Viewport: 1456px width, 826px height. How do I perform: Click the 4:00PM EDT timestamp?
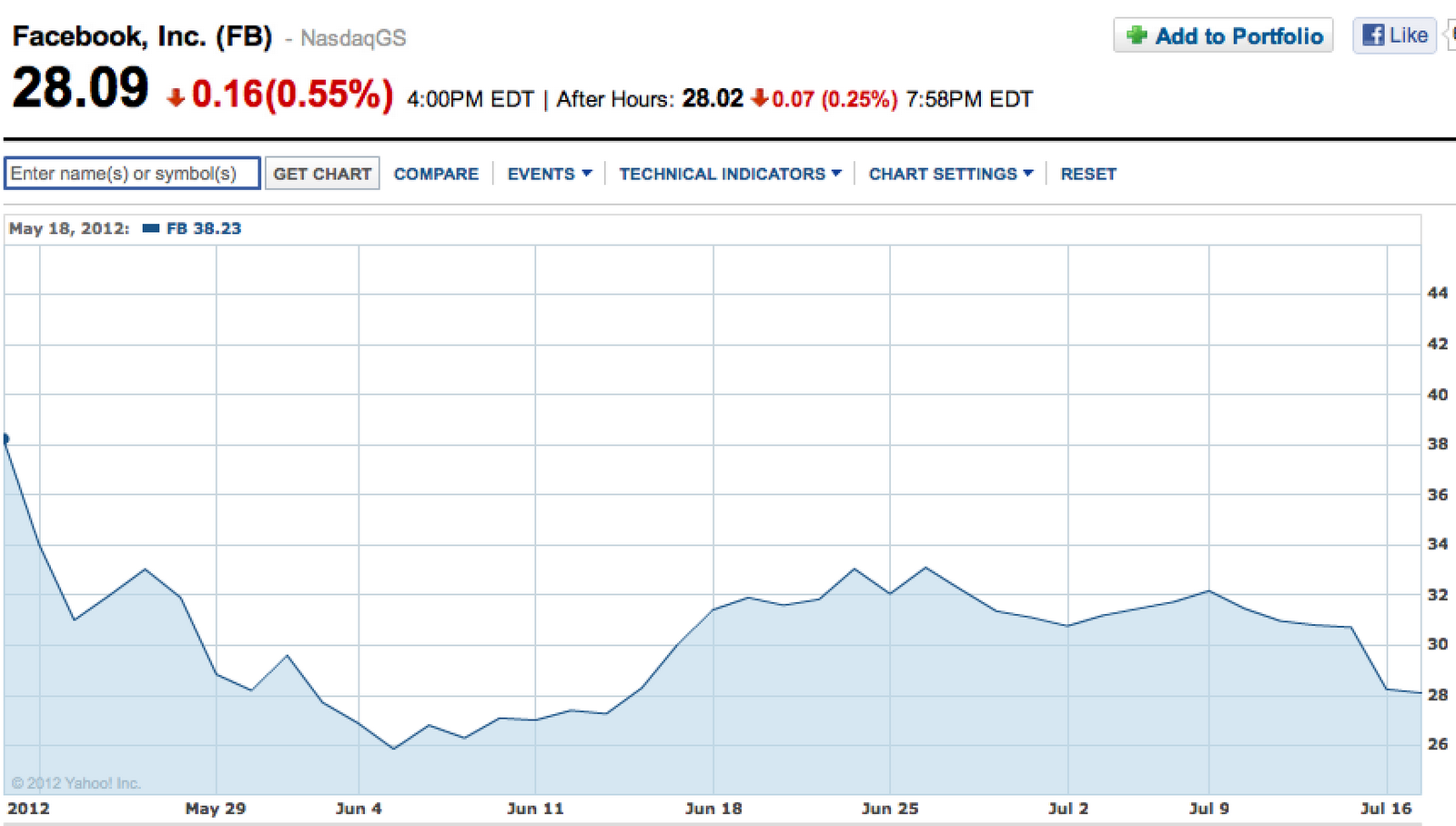(470, 99)
